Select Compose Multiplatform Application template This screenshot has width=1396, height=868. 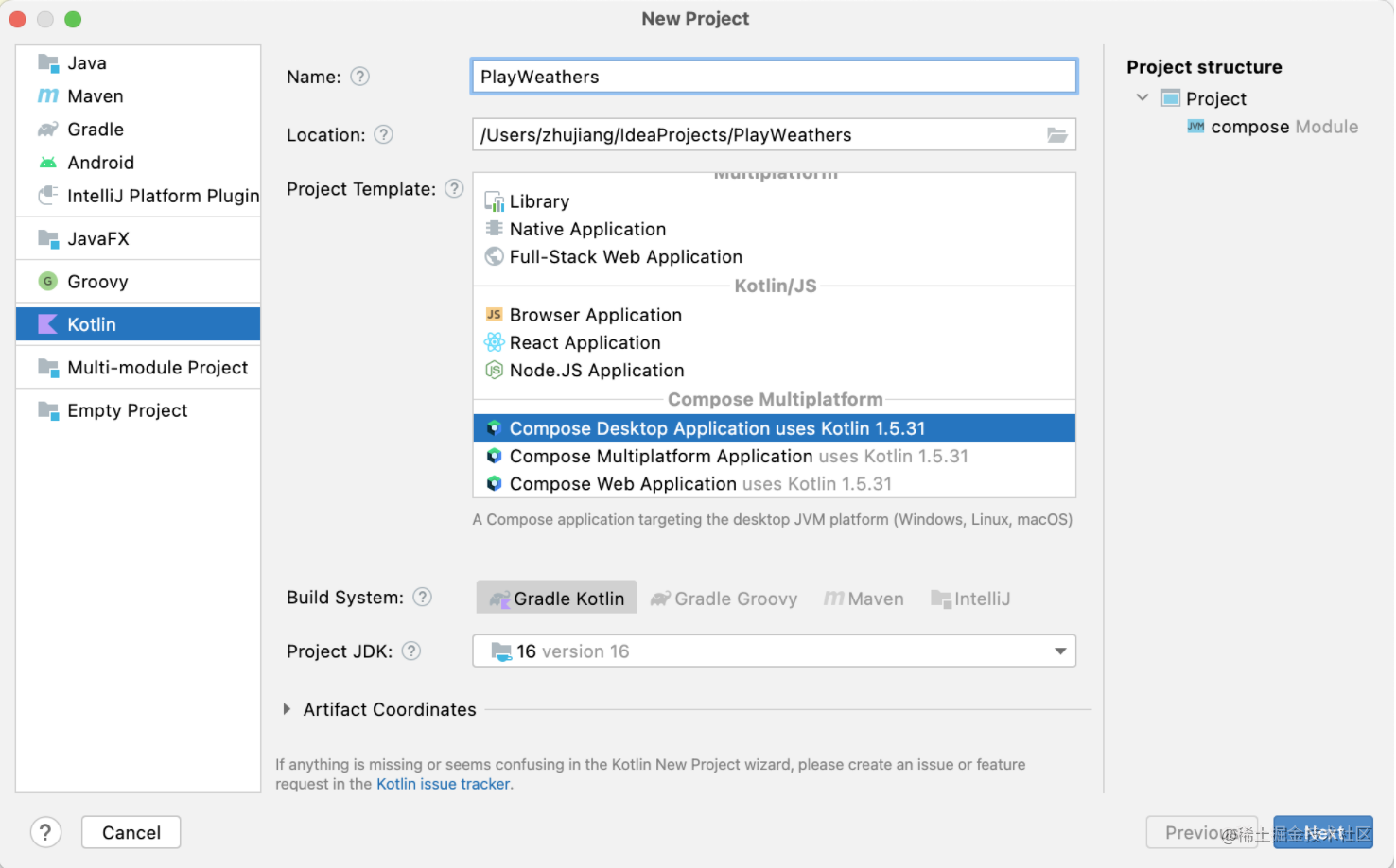pyautogui.click(x=774, y=456)
